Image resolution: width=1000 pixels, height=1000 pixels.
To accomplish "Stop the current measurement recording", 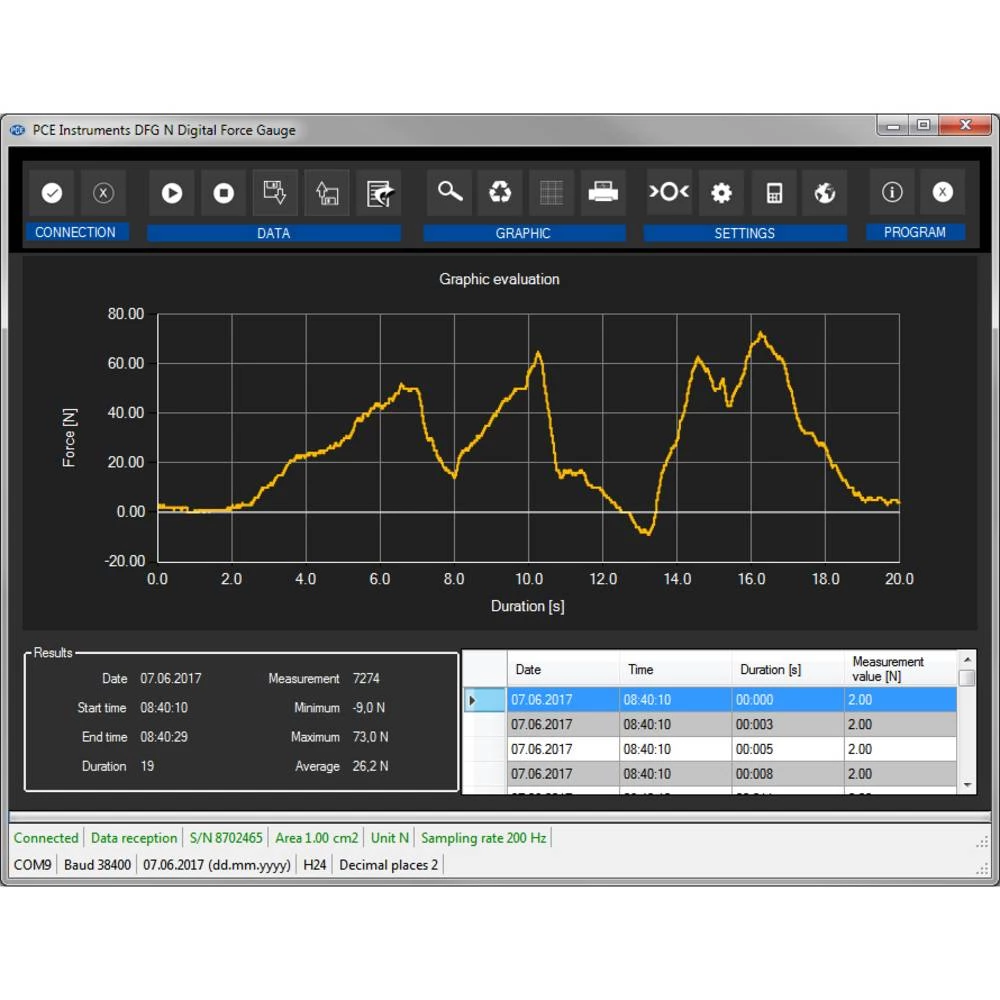I will 222,192.
